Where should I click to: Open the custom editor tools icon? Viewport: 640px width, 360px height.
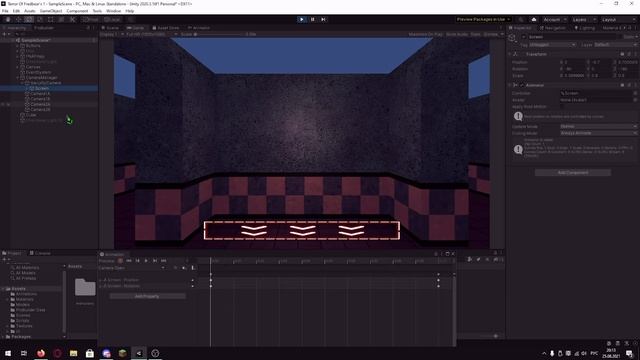pyautogui.click(x=72, y=19)
